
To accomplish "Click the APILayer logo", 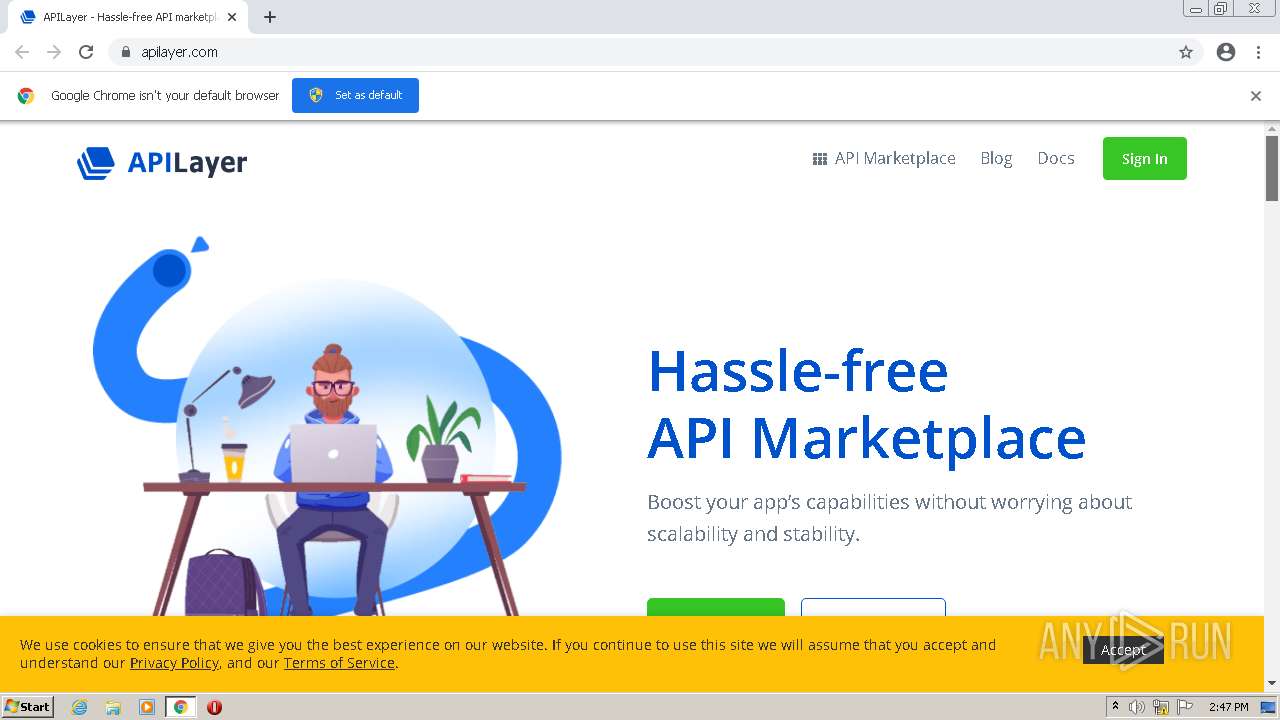I will pos(162,162).
